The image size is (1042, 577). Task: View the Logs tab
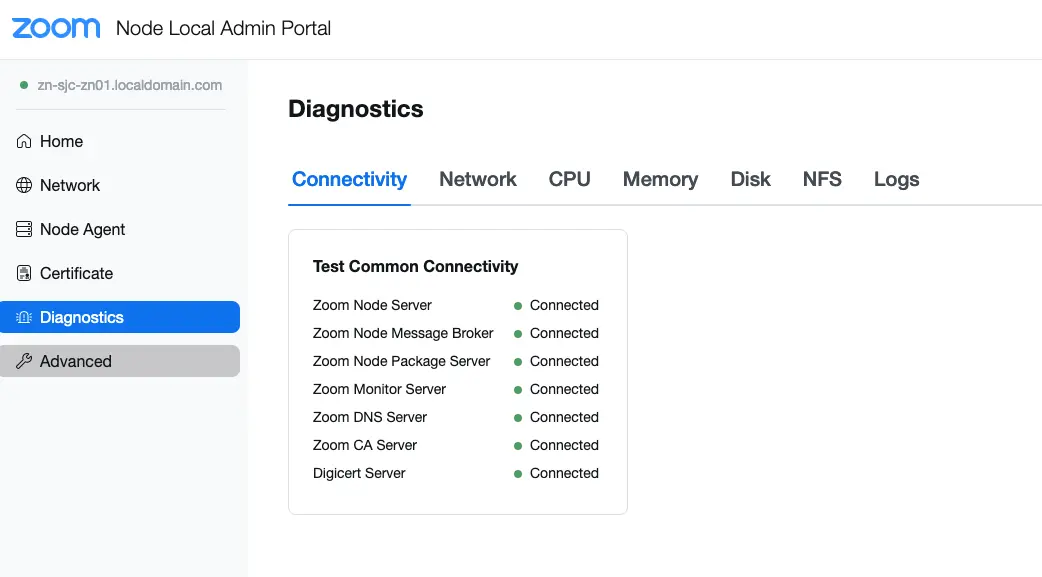[896, 180]
